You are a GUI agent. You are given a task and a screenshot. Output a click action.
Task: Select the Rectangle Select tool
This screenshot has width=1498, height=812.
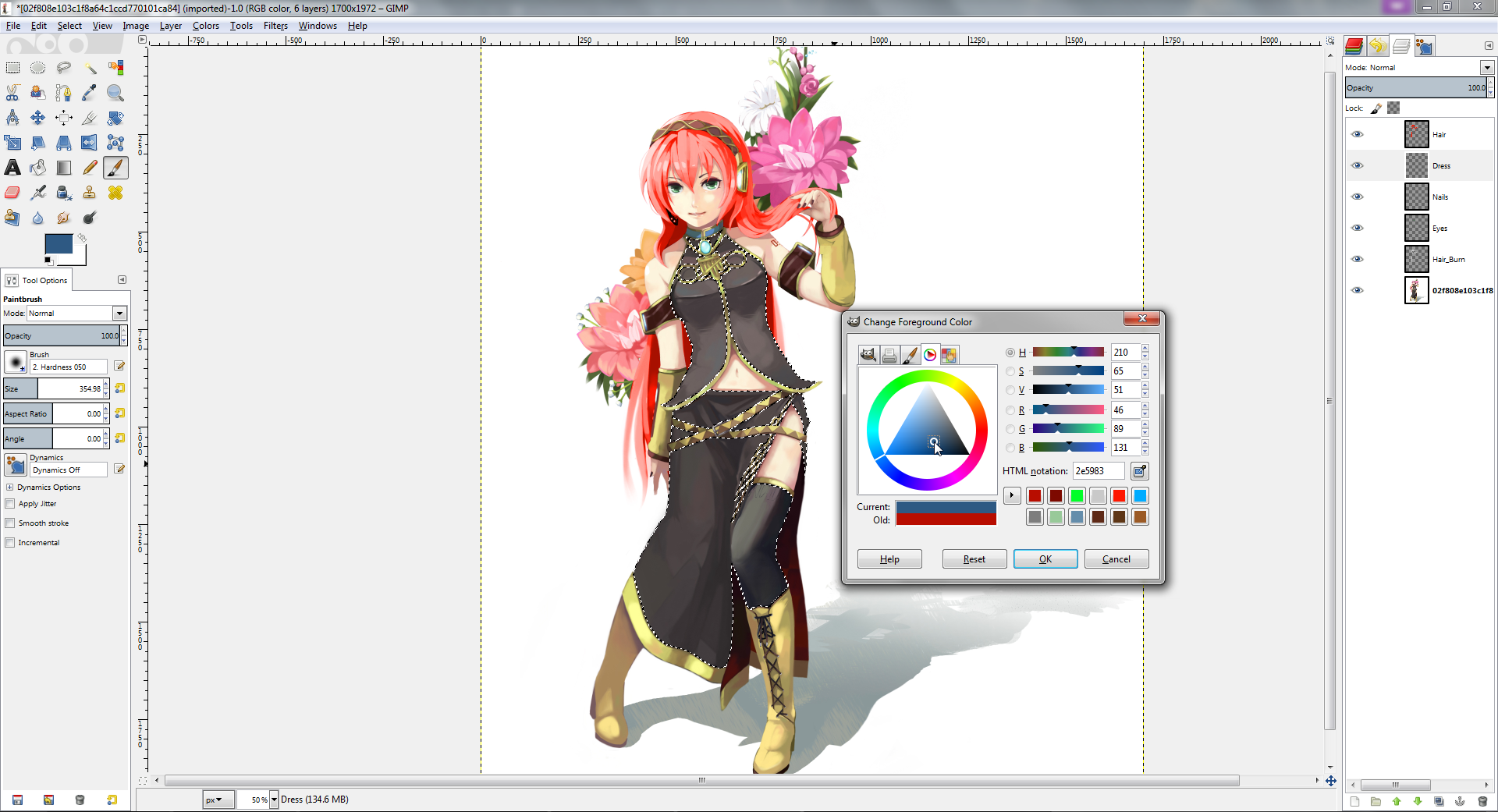coord(12,68)
